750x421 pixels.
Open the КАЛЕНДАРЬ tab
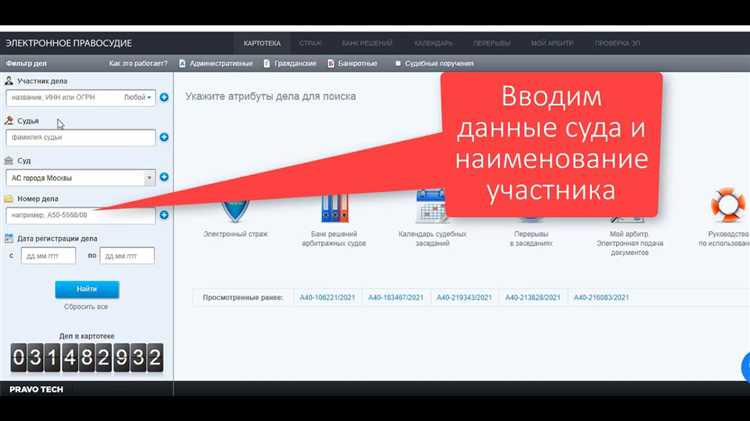point(433,44)
